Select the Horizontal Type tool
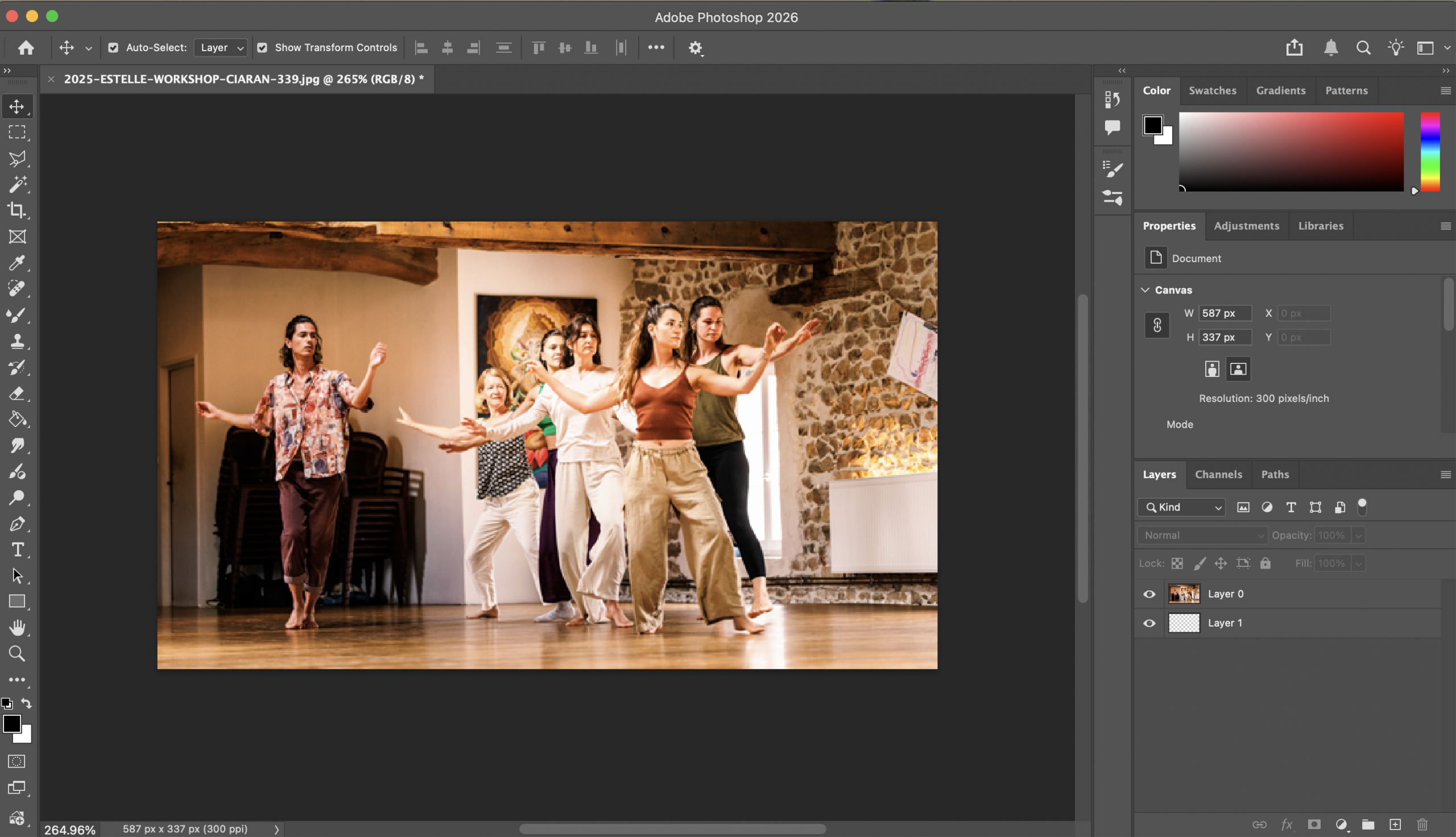 click(16, 550)
